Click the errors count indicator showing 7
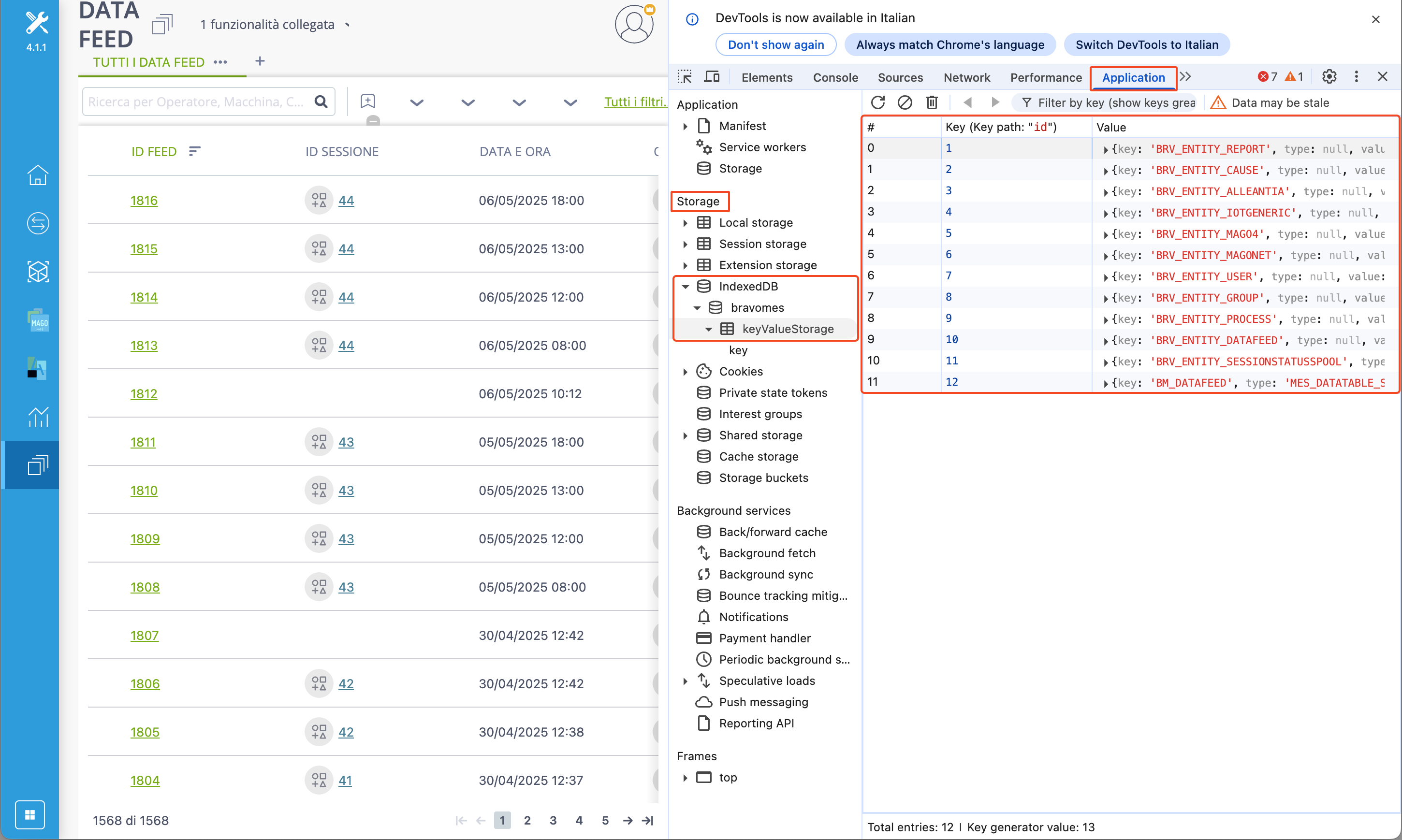This screenshot has height=840, width=1402. (x=1268, y=76)
